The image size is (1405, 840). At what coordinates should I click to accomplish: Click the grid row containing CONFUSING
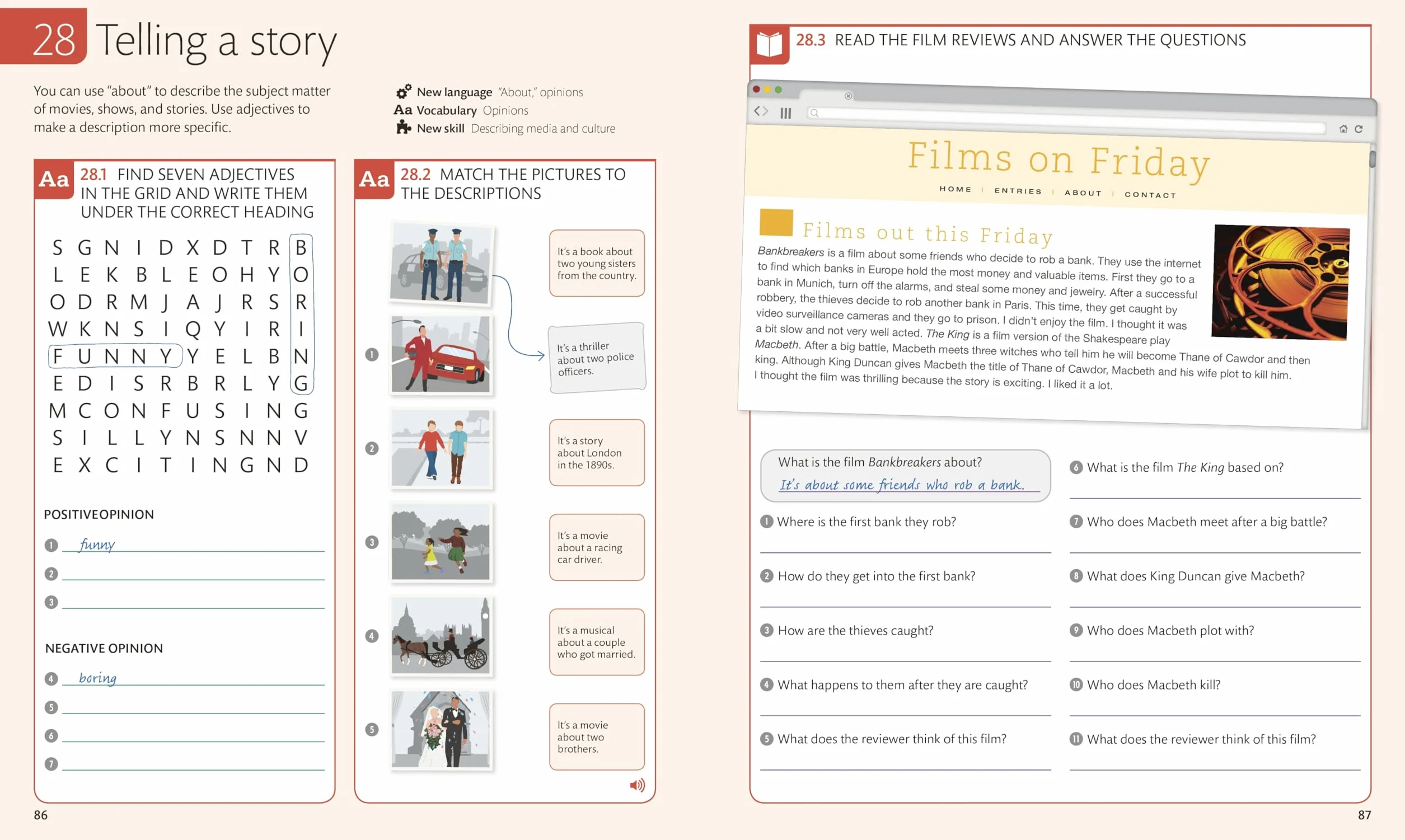pyautogui.click(x=179, y=410)
